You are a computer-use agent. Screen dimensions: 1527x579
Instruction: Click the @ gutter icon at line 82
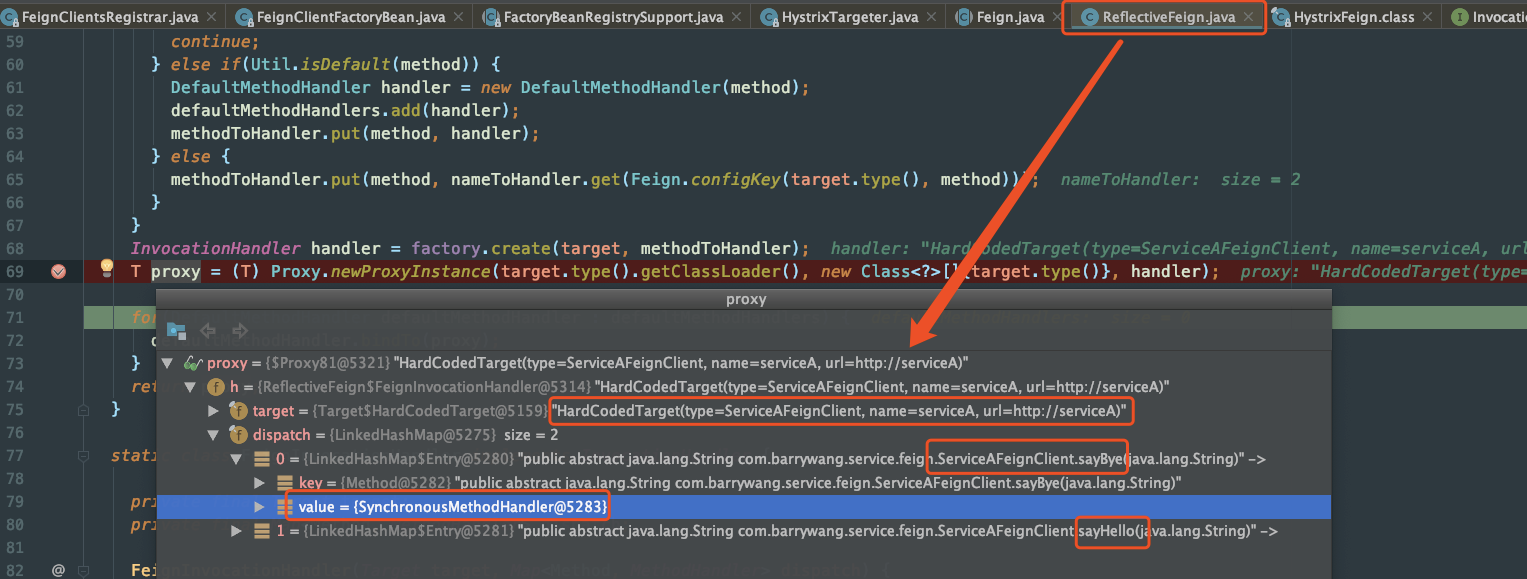pyautogui.click(x=58, y=570)
